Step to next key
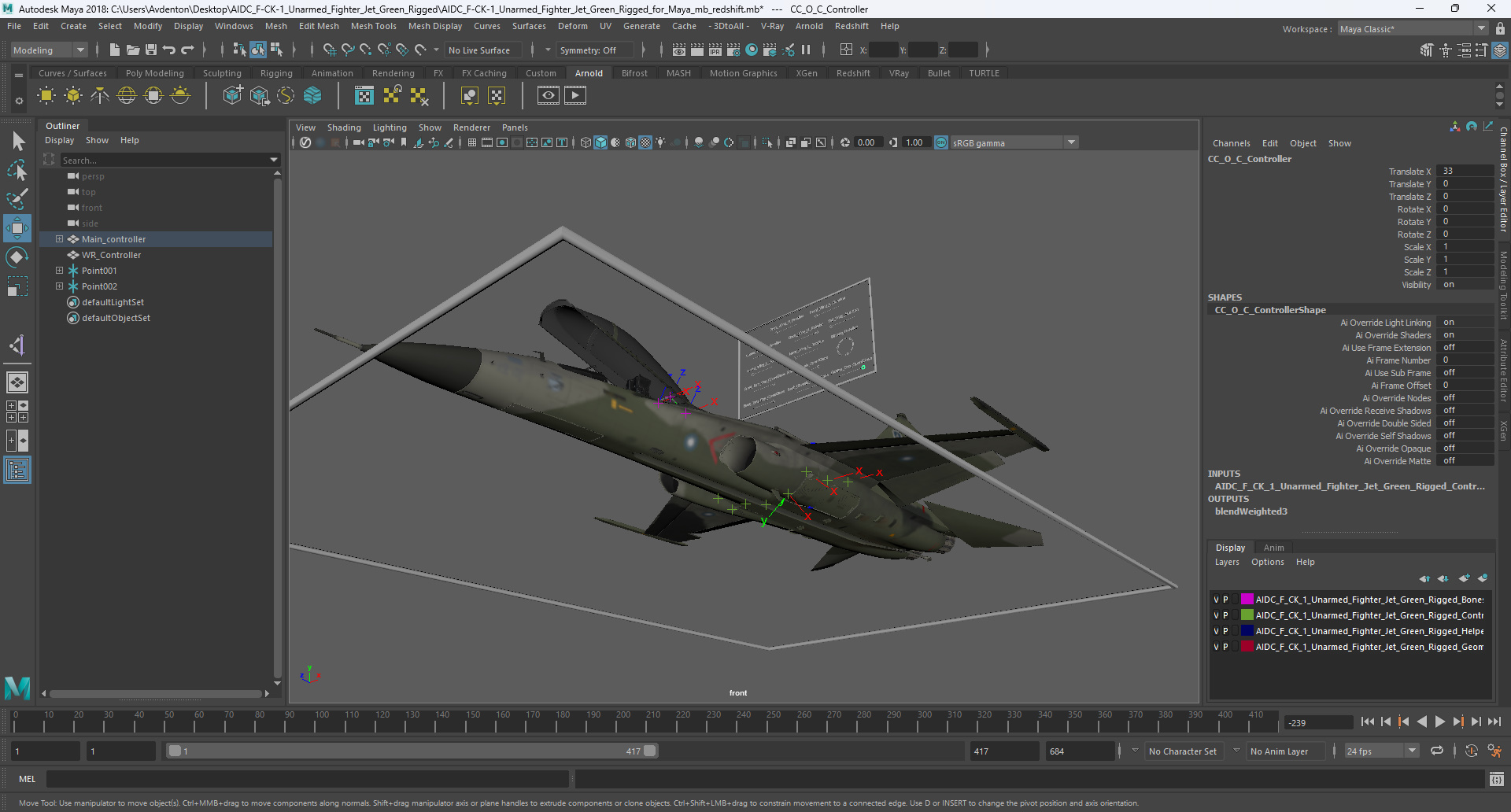 [1458, 722]
